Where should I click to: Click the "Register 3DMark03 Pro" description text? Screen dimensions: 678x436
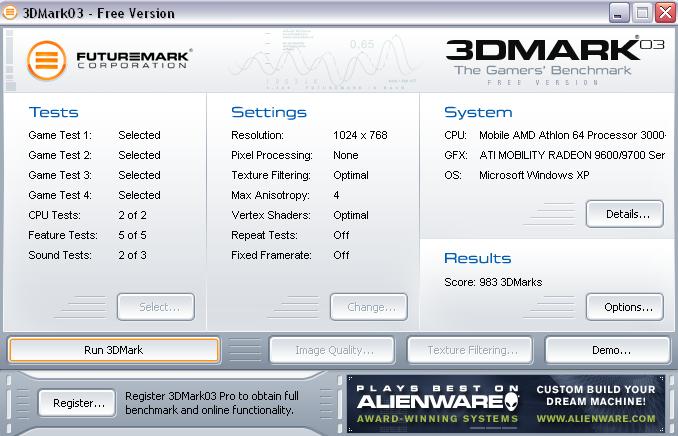[212, 403]
